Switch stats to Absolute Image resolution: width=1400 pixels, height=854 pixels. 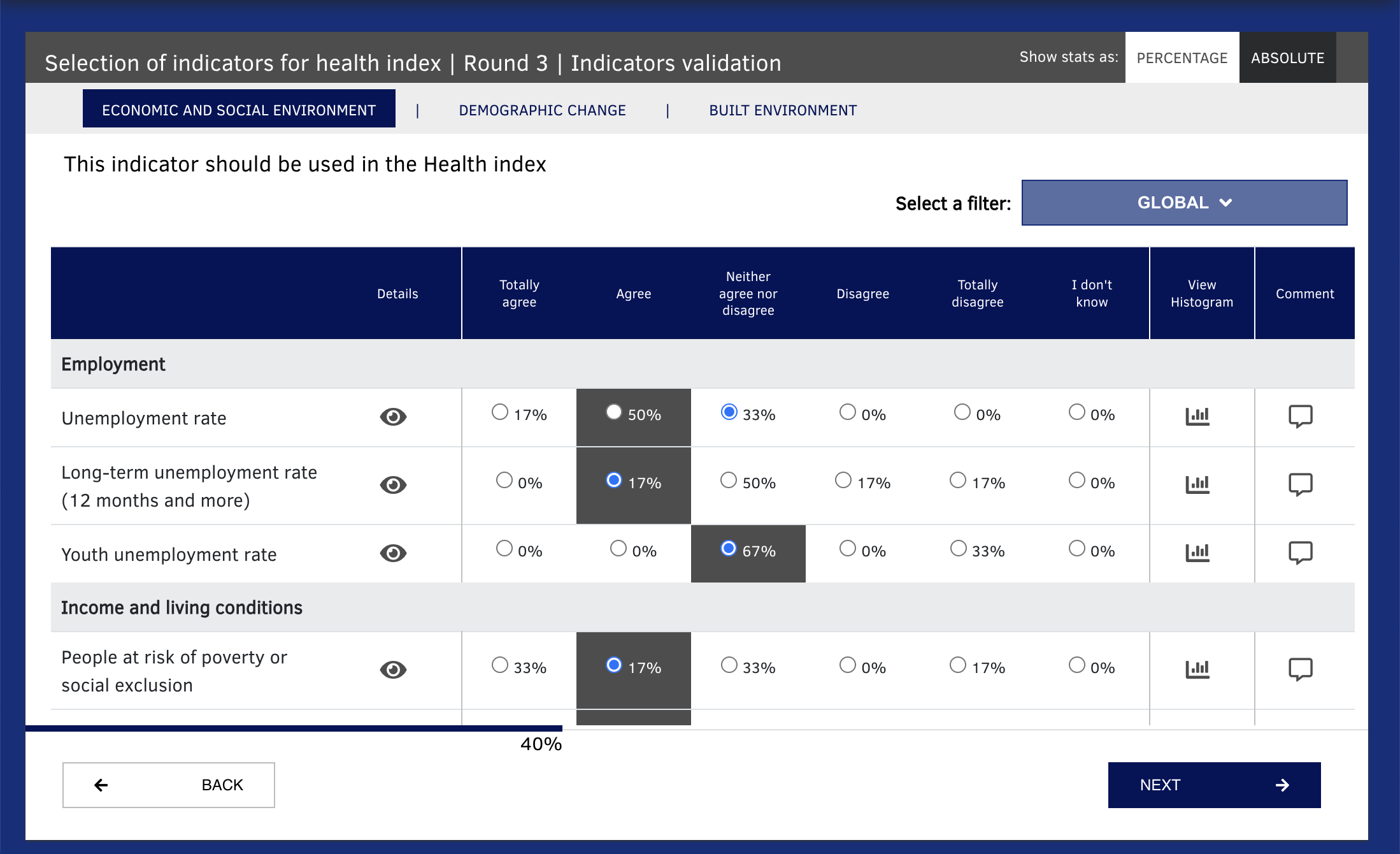point(1288,57)
